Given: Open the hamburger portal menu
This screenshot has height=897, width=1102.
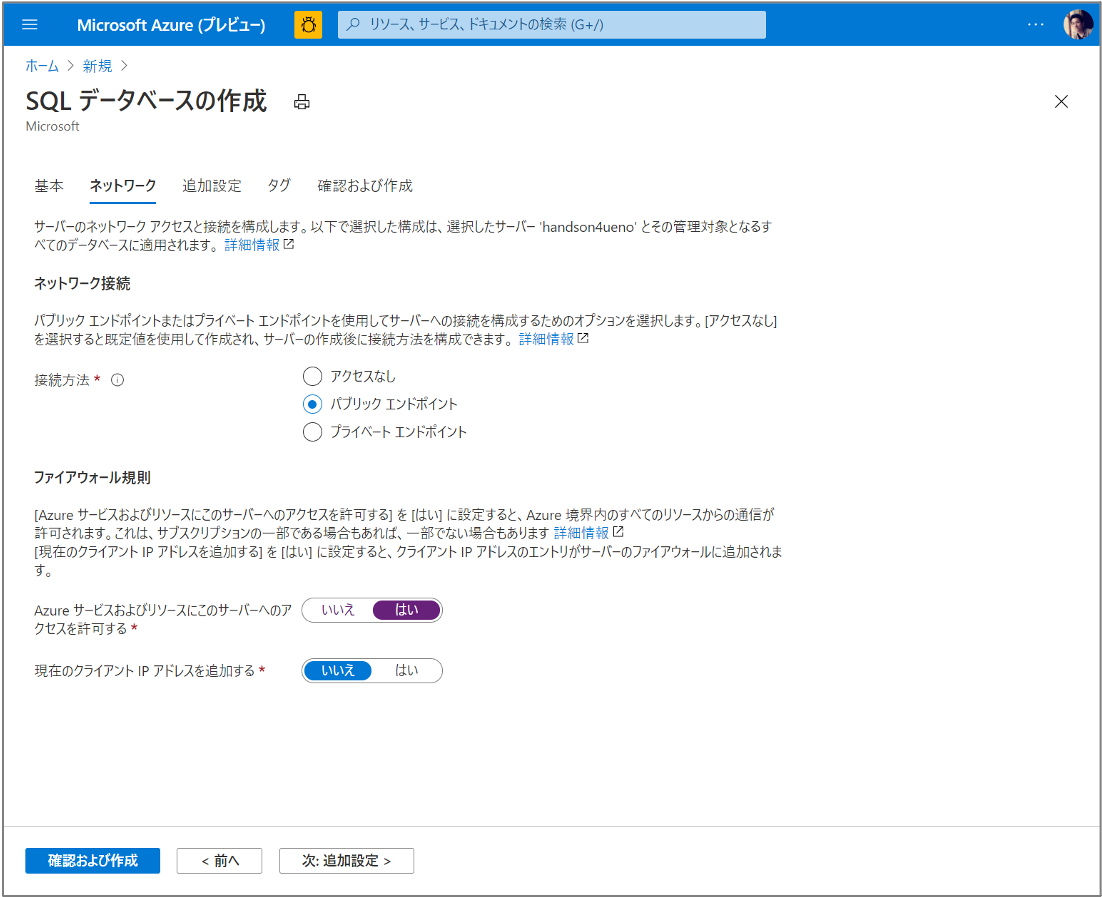Looking at the screenshot, I should [29, 25].
